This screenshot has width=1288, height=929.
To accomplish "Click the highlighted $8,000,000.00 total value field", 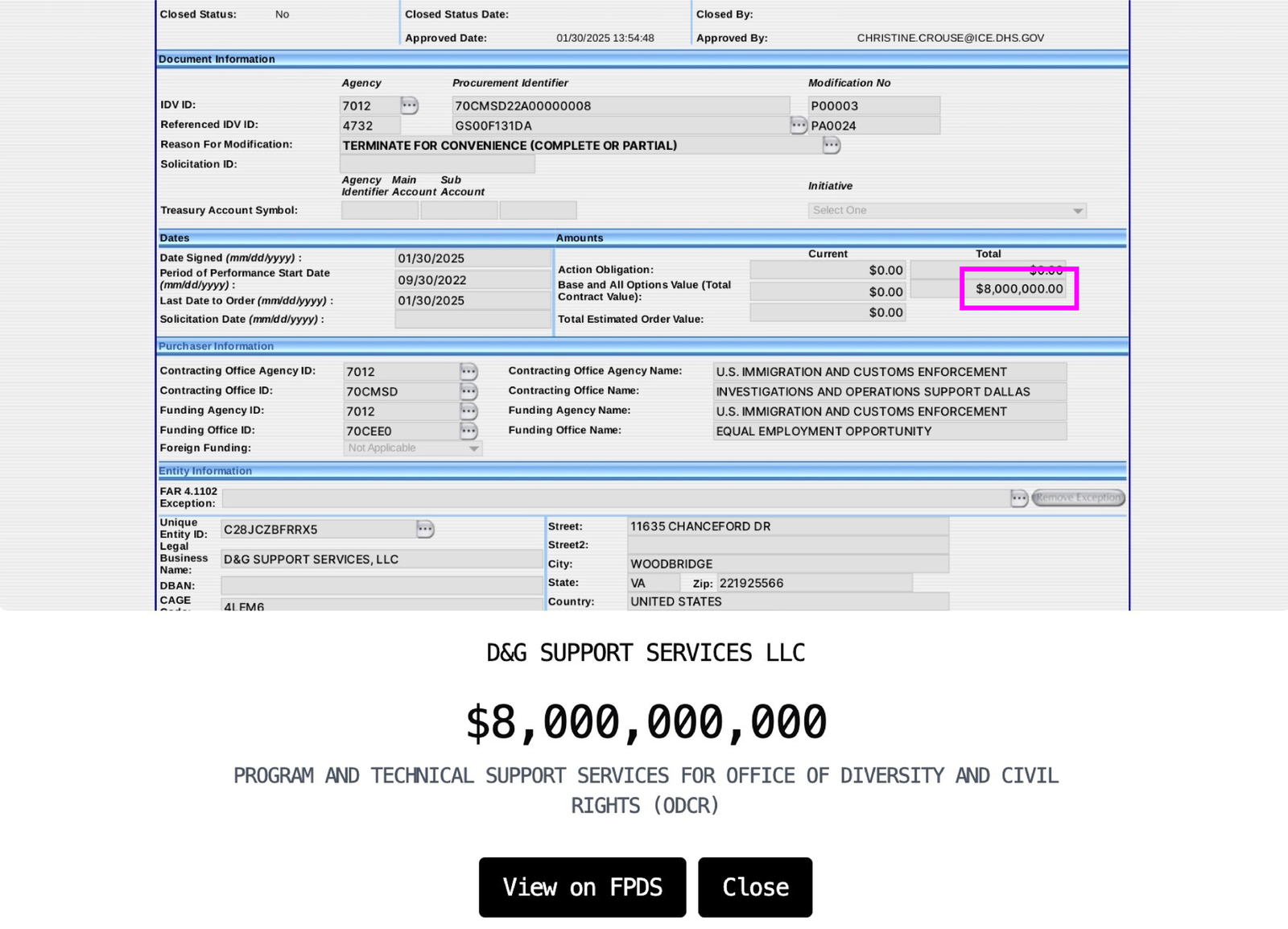I will [x=1018, y=289].
